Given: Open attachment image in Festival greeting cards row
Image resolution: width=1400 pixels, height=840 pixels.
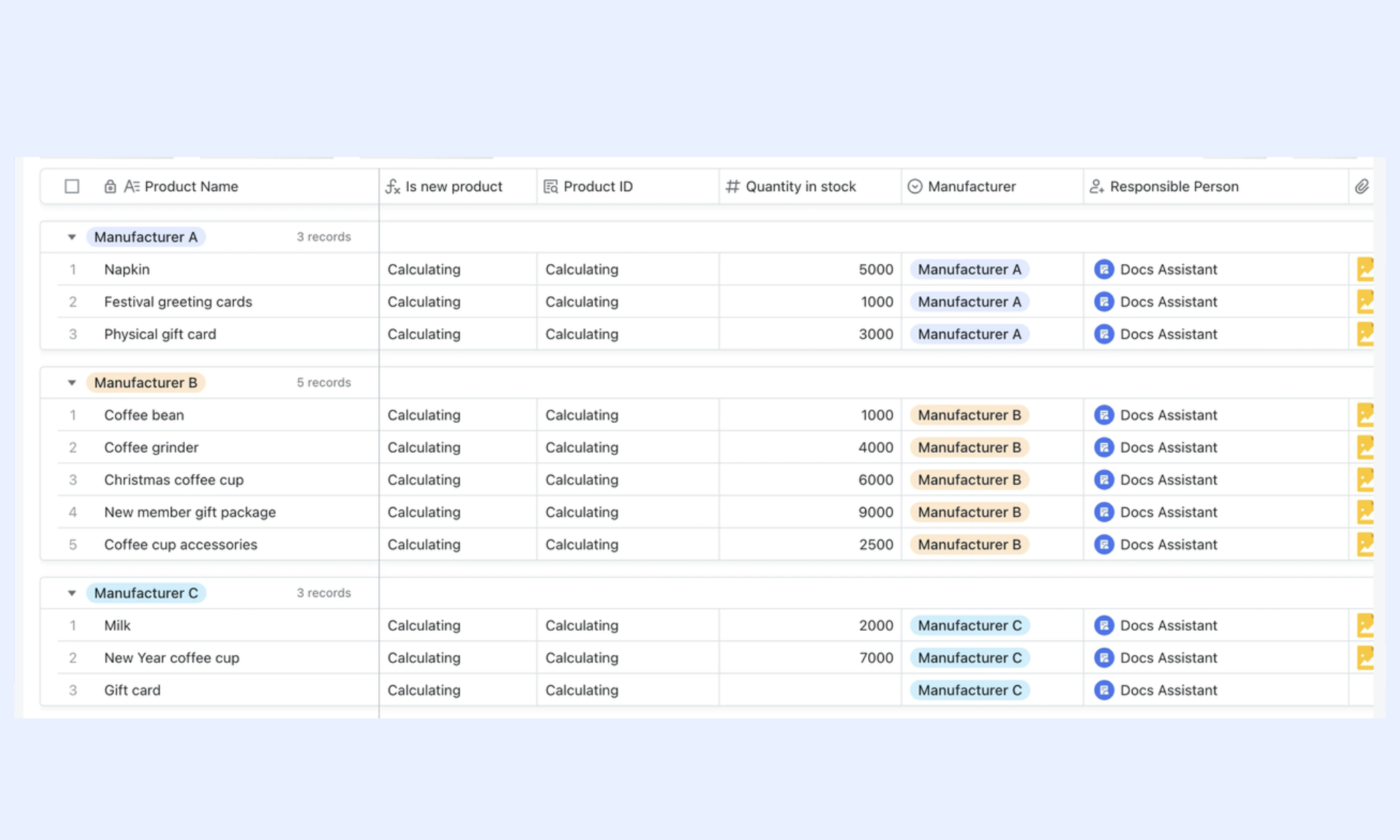Looking at the screenshot, I should click(1365, 302).
